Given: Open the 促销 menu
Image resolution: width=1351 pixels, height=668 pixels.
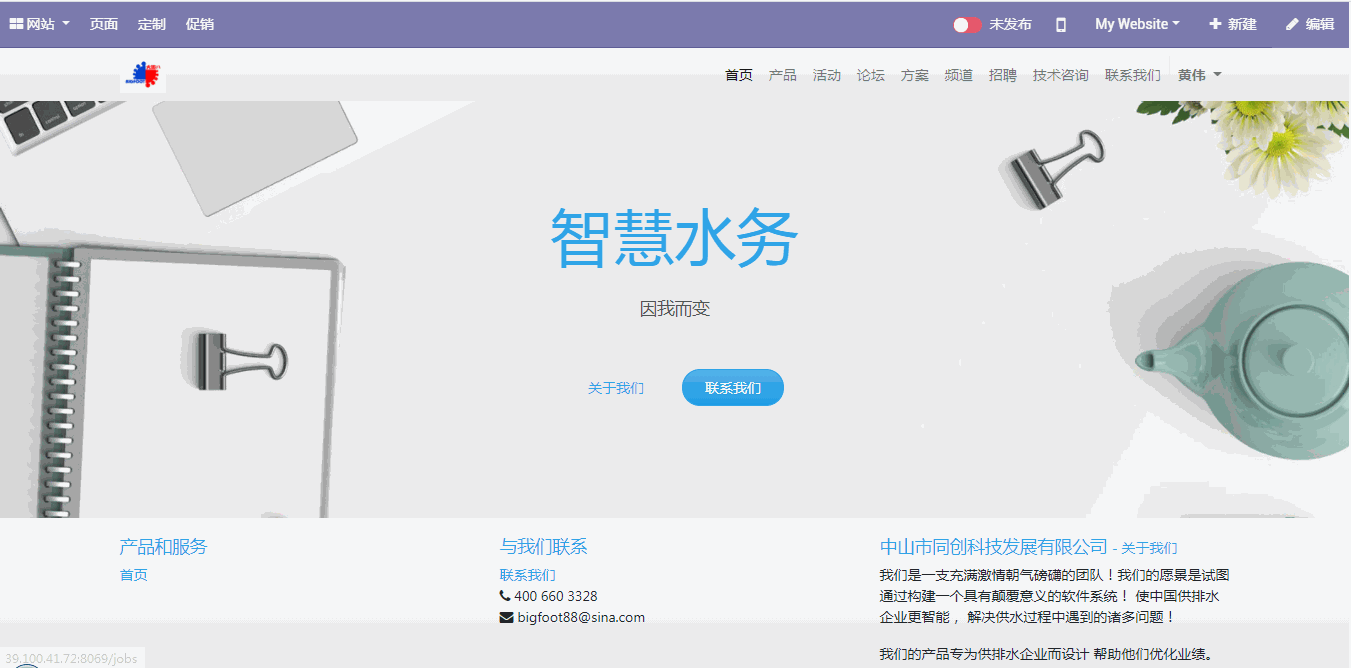Looking at the screenshot, I should [x=200, y=24].
